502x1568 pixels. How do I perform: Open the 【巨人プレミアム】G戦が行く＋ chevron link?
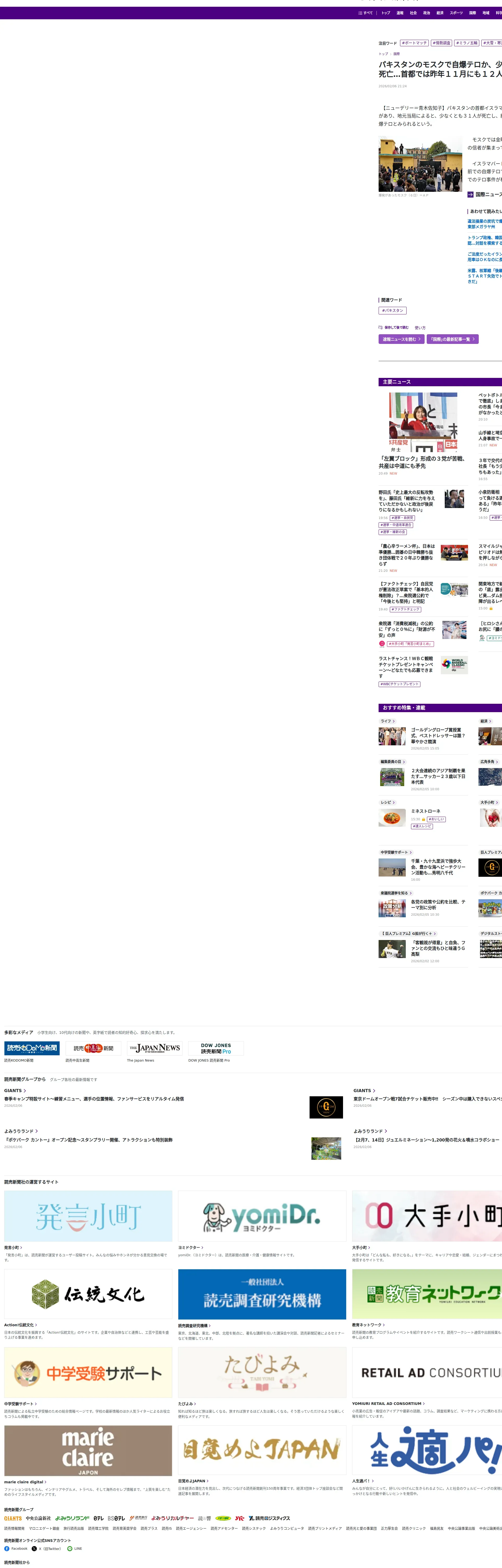point(408,933)
